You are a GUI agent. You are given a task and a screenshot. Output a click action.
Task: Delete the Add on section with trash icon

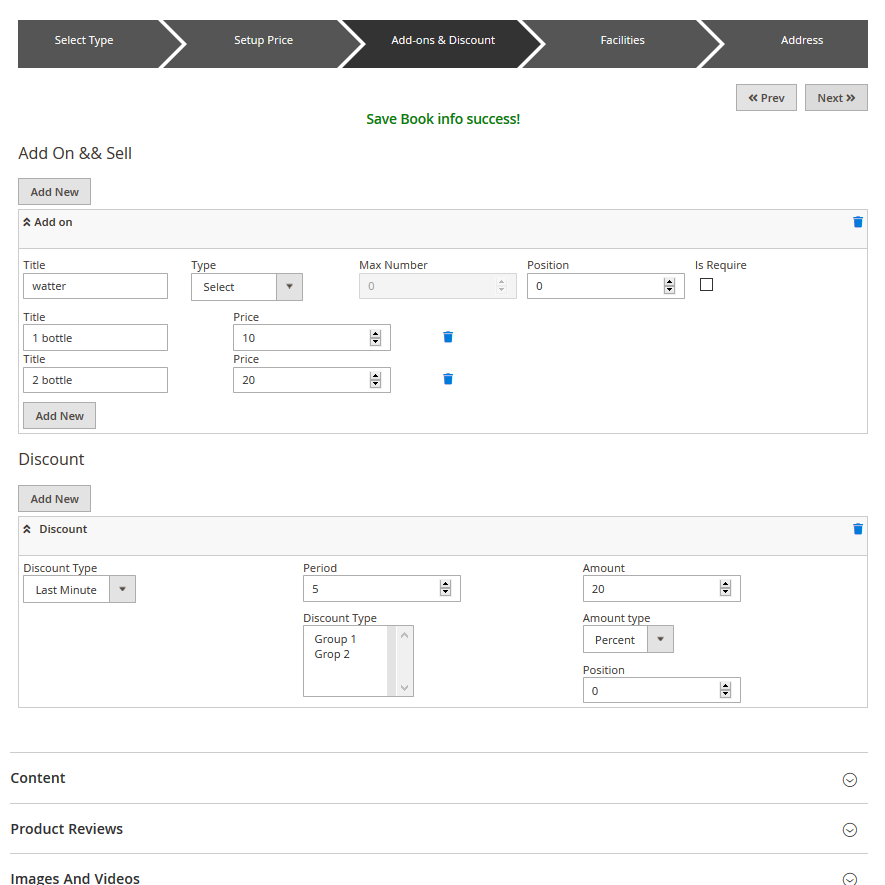857,222
